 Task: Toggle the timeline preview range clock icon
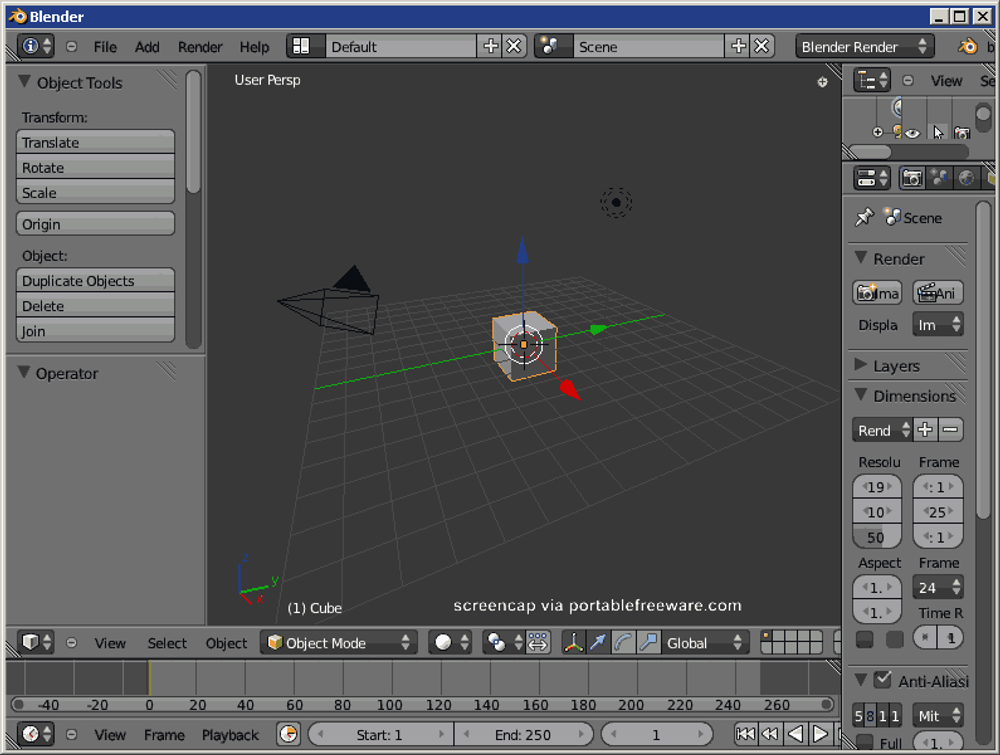click(x=288, y=734)
